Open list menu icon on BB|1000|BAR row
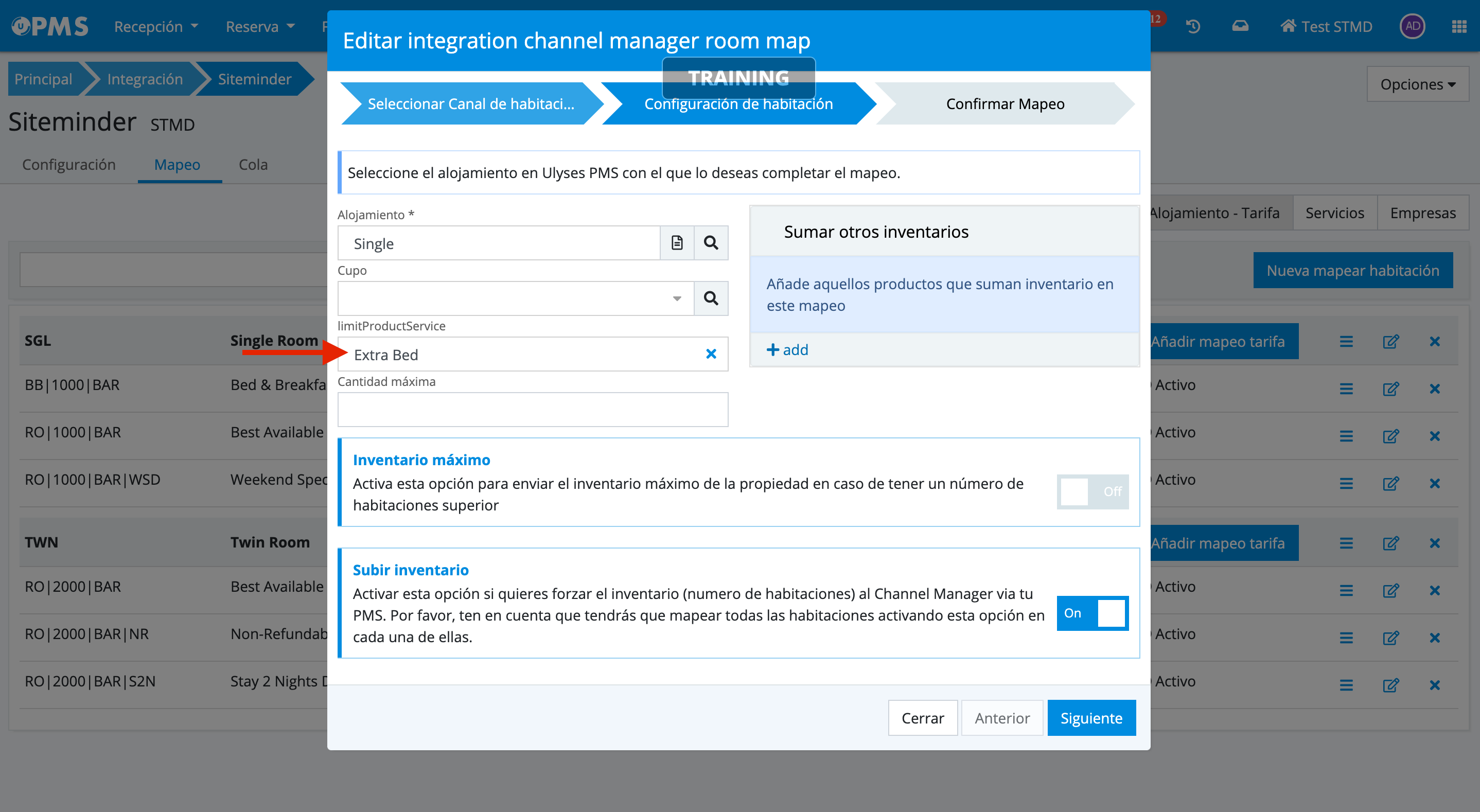The height and width of the screenshot is (812, 1480). [1346, 389]
